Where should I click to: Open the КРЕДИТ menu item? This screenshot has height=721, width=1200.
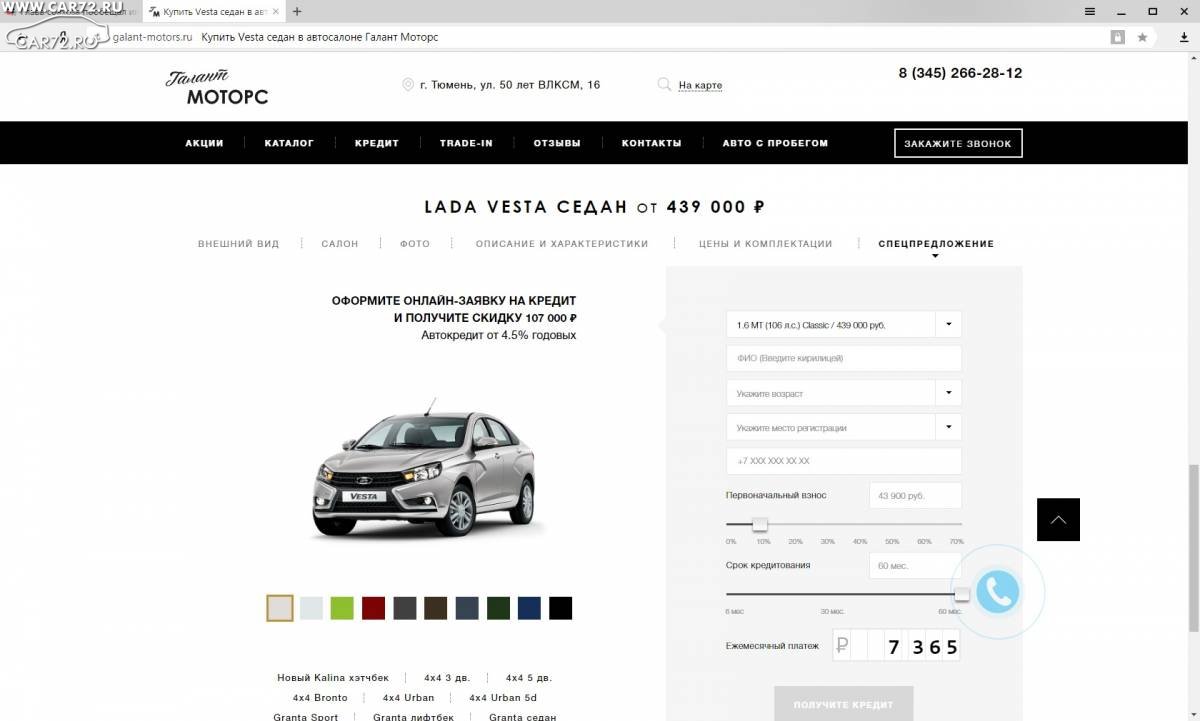point(377,143)
